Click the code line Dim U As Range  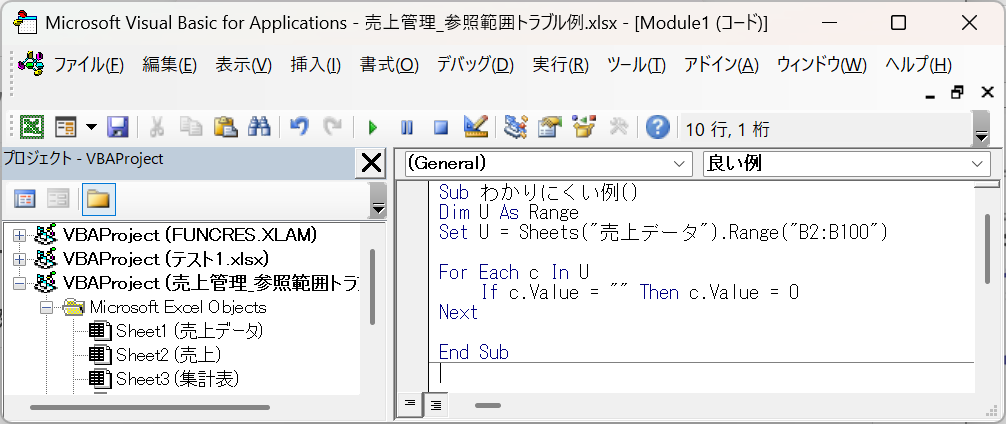point(509,212)
